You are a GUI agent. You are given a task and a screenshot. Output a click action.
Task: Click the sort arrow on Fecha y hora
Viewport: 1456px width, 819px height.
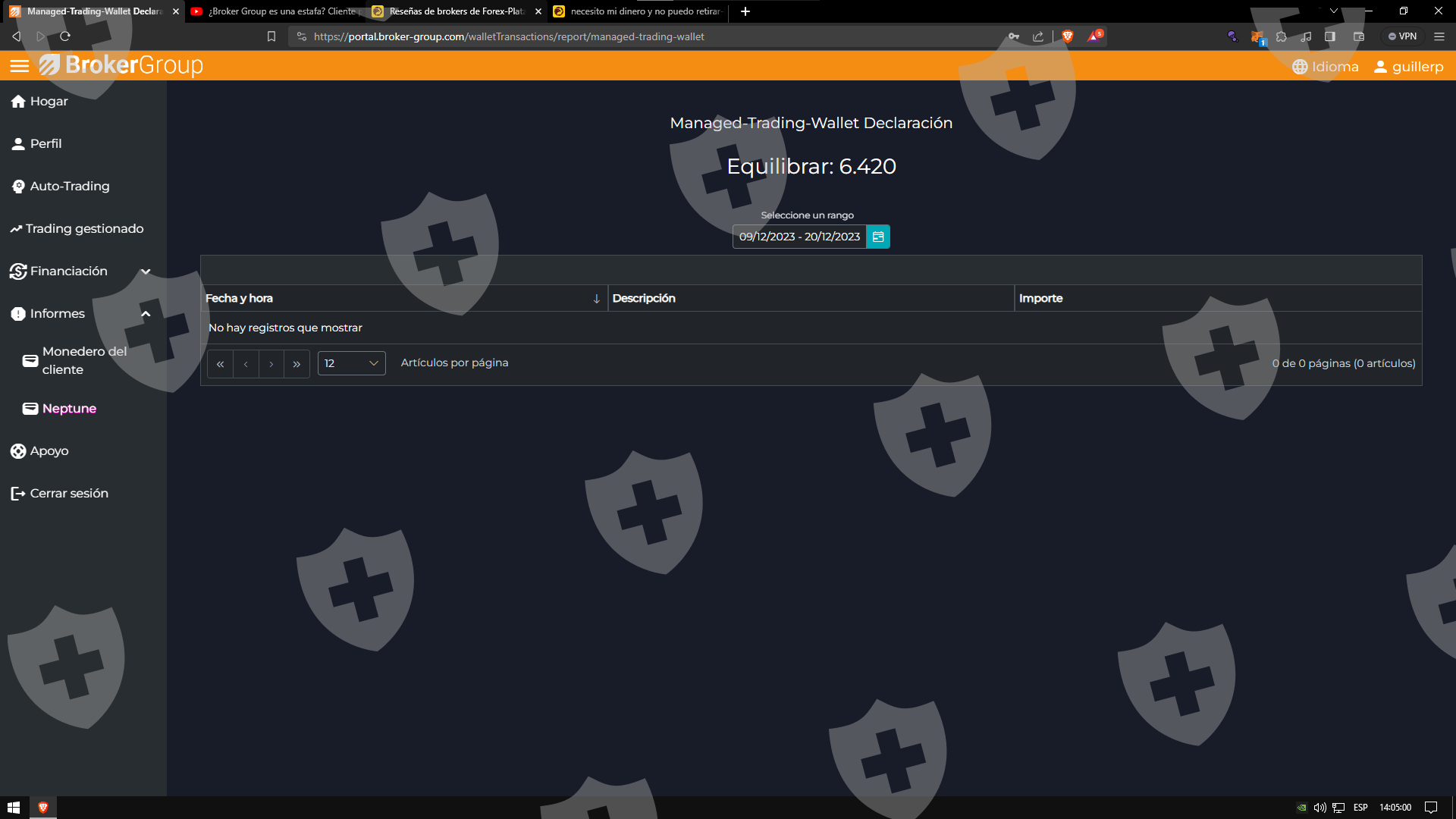pos(596,299)
